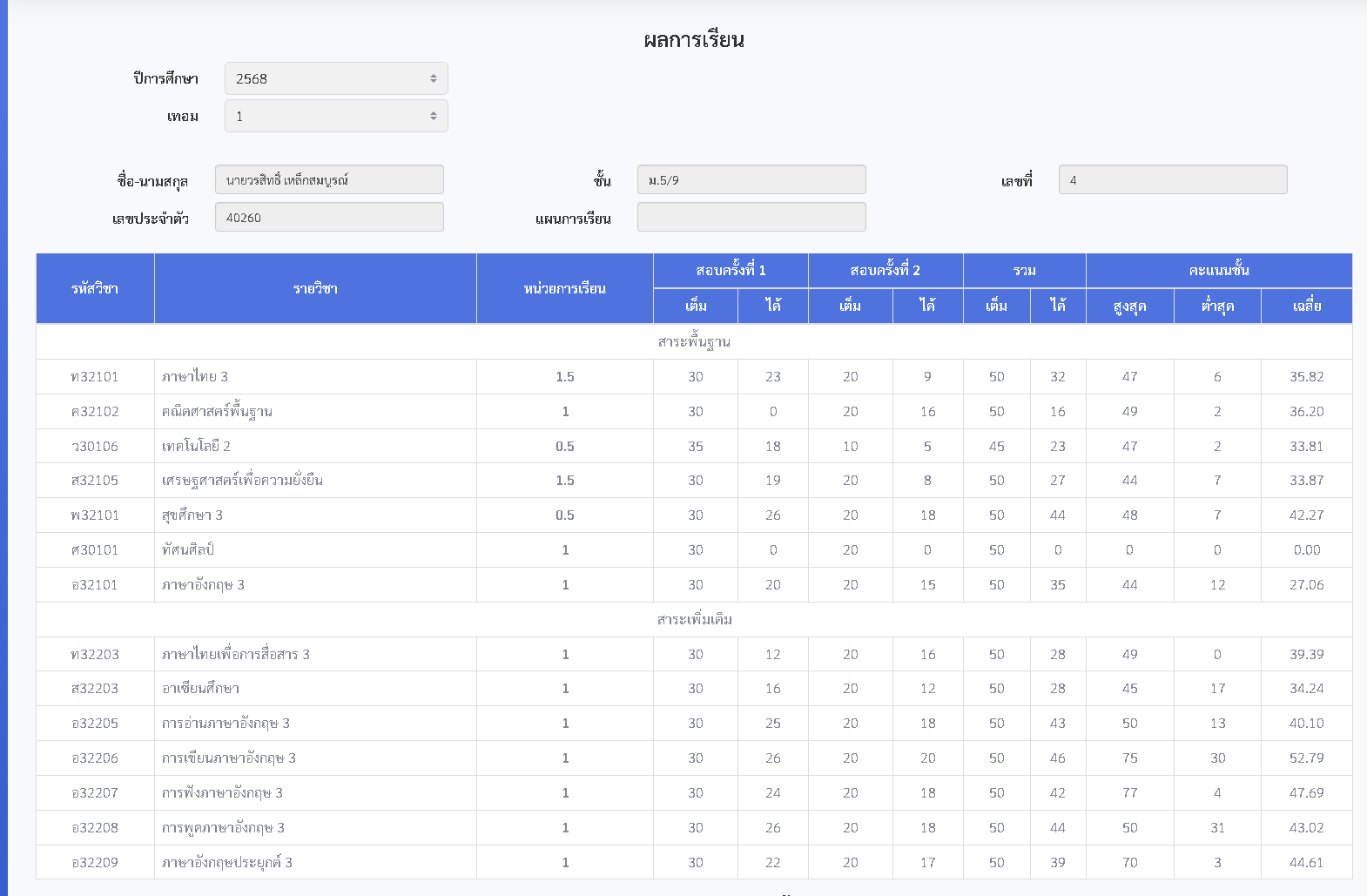
Task: Select subject code ท32101 in table
Action: [95, 377]
